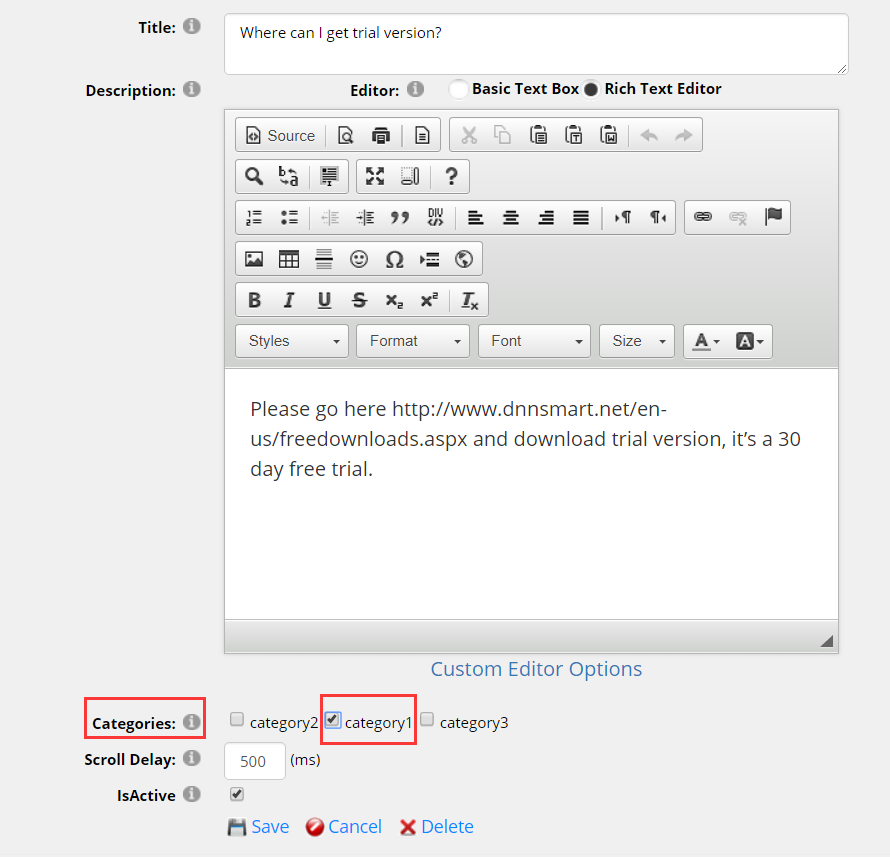The width and height of the screenshot is (890, 857).
Task: Save the FAQ entry
Action: point(258,827)
